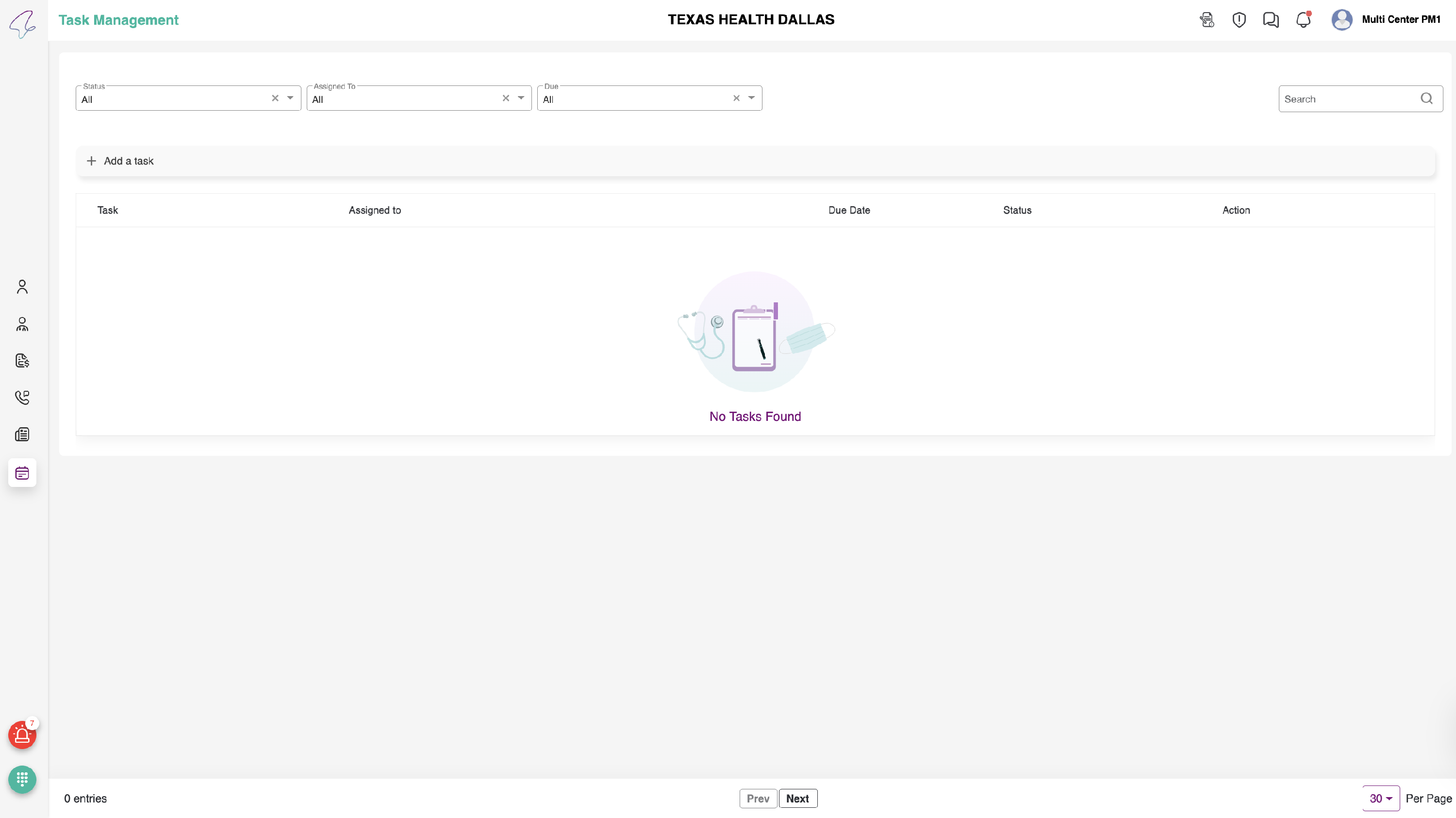Open the 30 per page dropdown

1380,798
